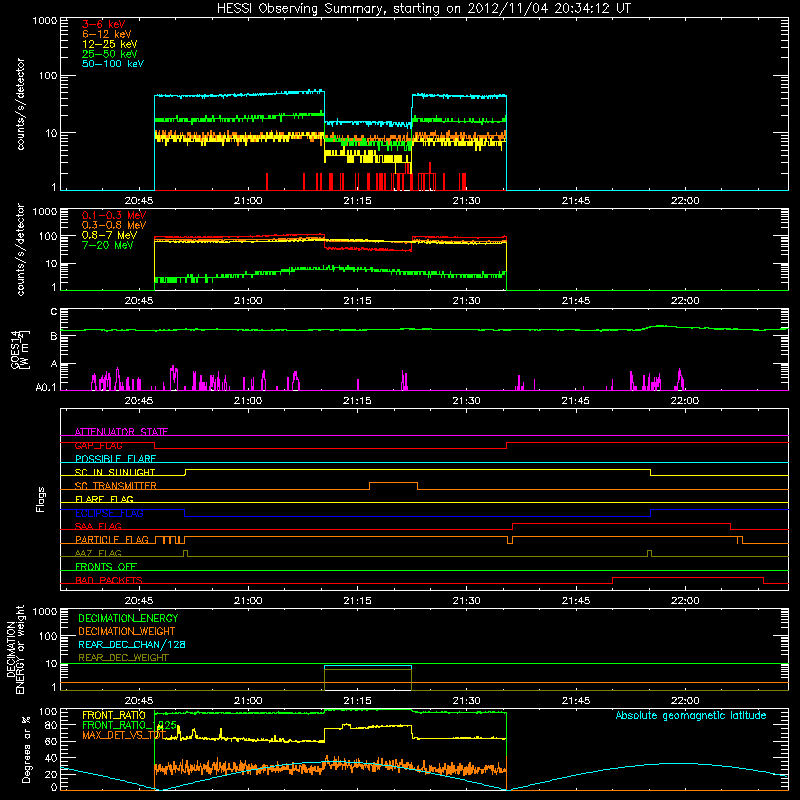The height and width of the screenshot is (800, 800).
Task: Pick the 50-100 keV legend label
Action: pos(113,64)
